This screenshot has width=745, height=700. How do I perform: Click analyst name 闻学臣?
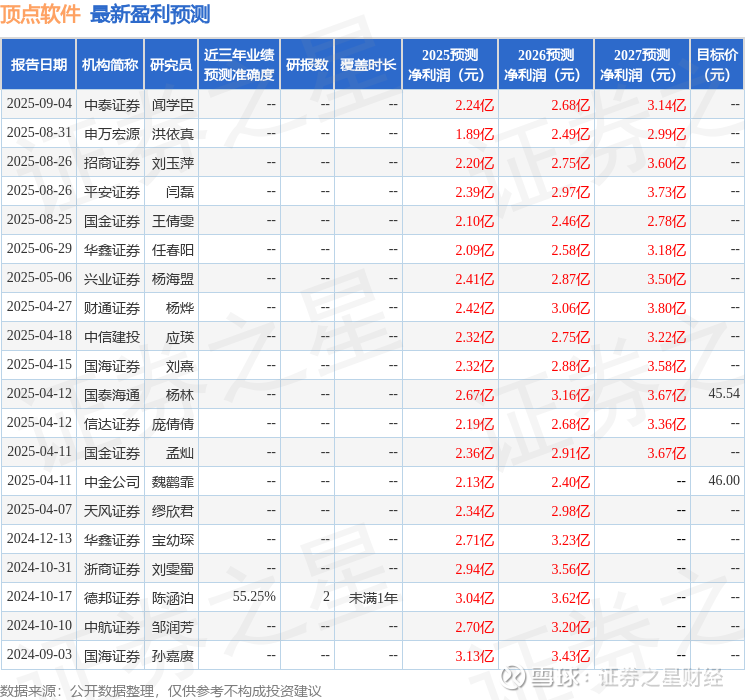pos(173,105)
